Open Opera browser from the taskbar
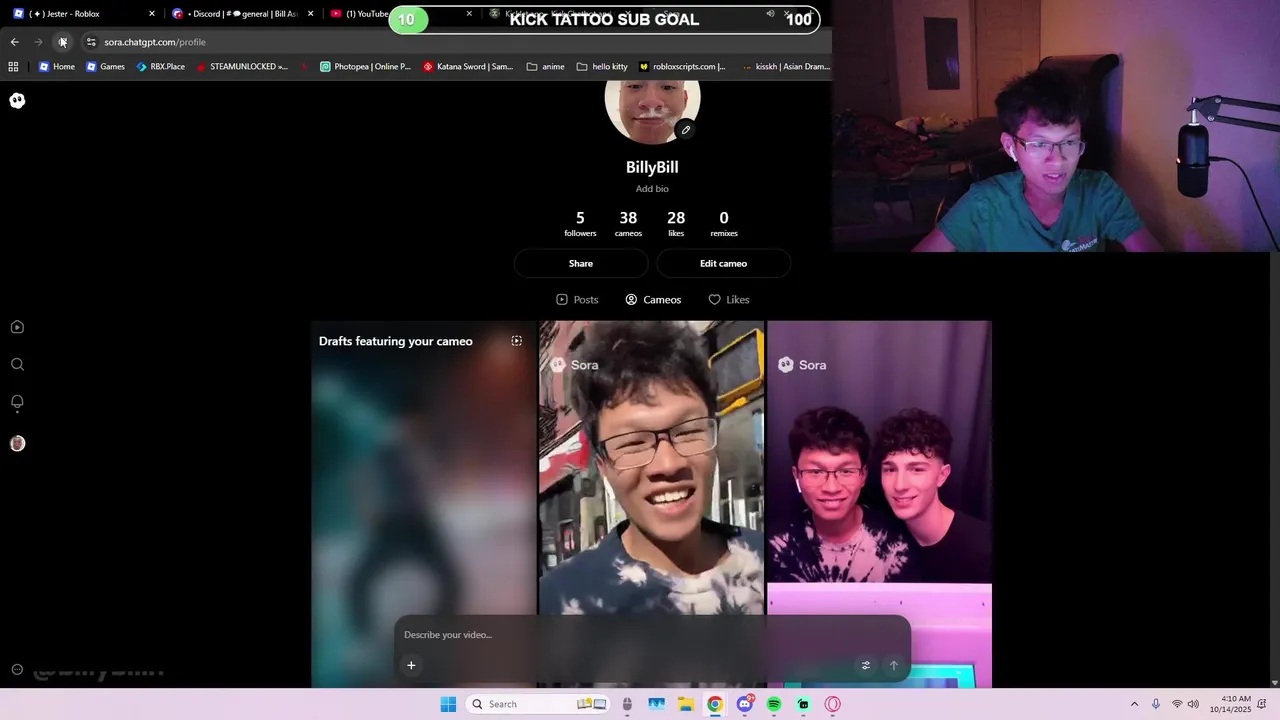The height and width of the screenshot is (720, 1280). [x=832, y=704]
